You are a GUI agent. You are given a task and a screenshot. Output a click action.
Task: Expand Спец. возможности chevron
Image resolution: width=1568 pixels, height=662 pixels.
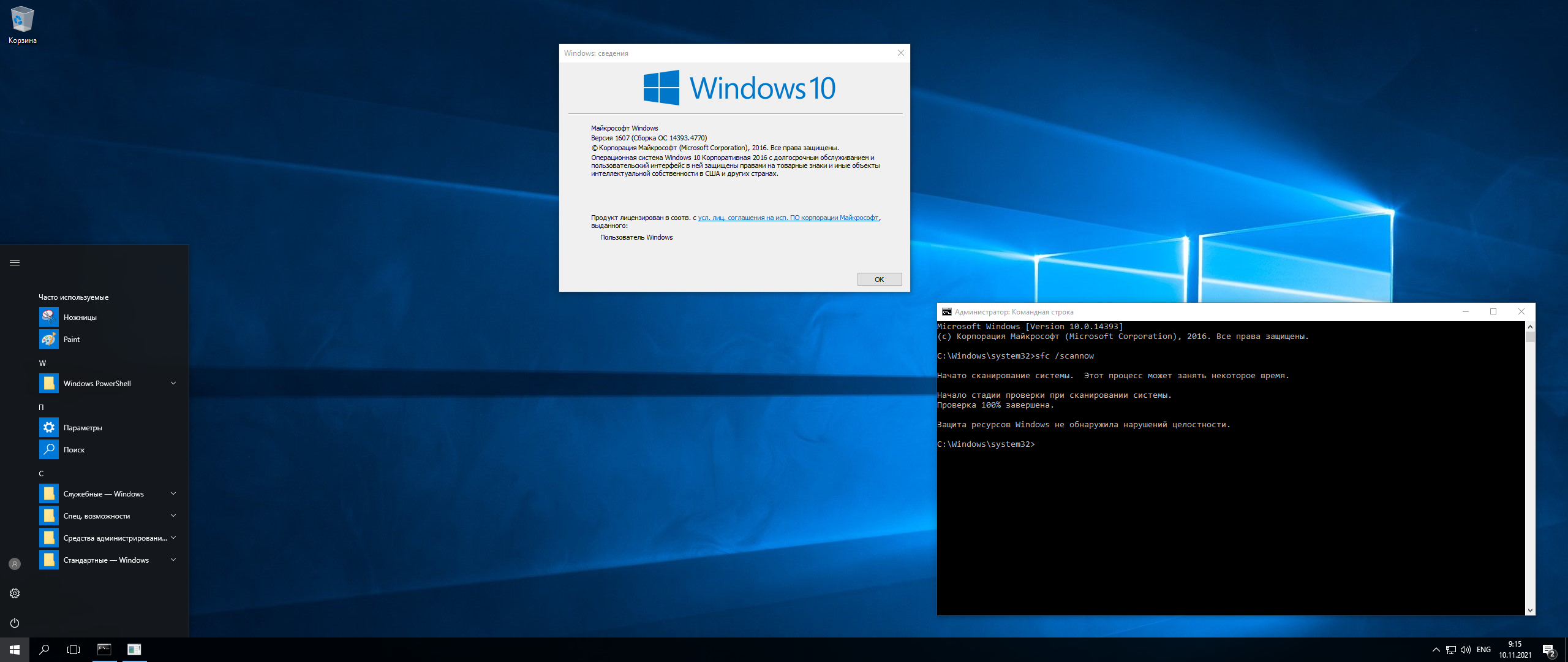pyautogui.click(x=173, y=516)
